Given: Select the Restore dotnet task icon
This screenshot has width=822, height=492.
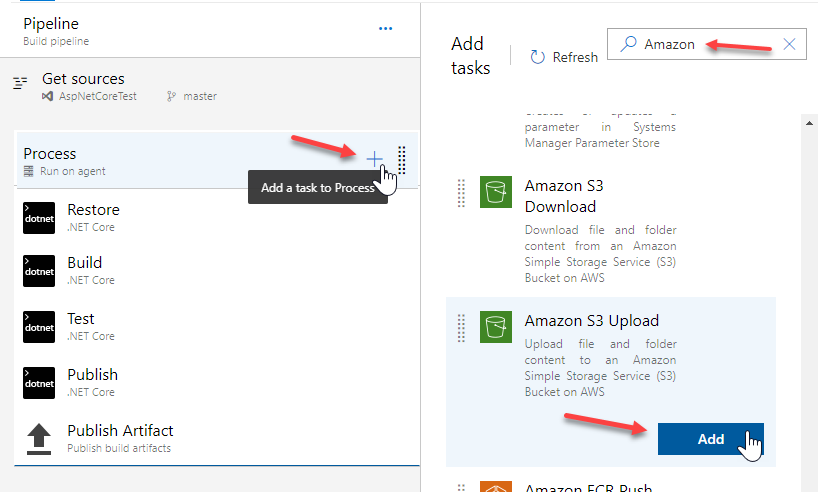Looking at the screenshot, I should click(x=39, y=218).
